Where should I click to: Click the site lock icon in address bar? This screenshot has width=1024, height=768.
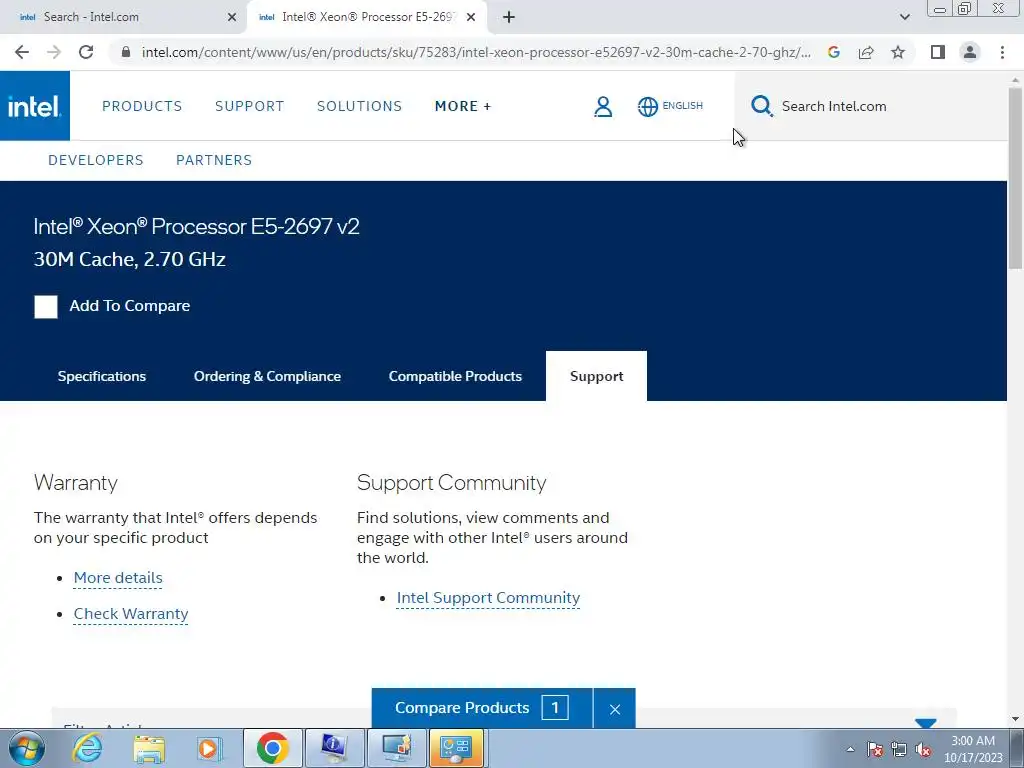pos(126,52)
